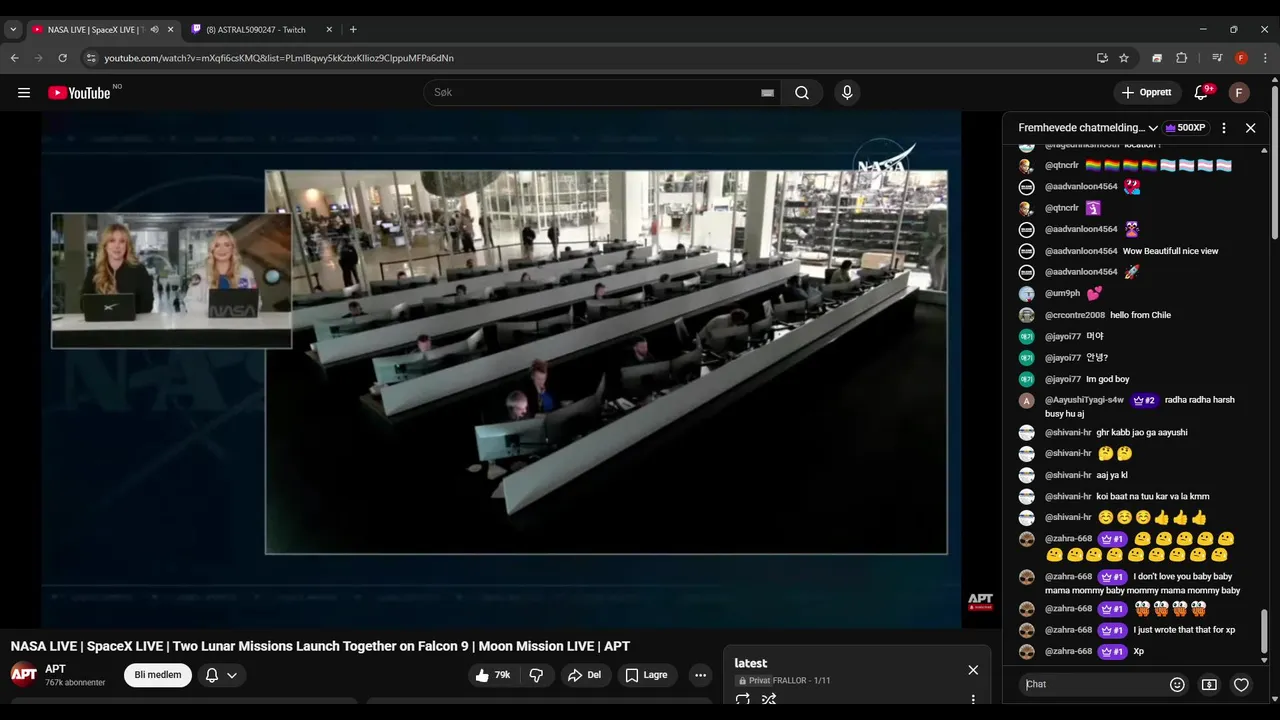Open chat options three-dot menu

pyautogui.click(x=1224, y=128)
